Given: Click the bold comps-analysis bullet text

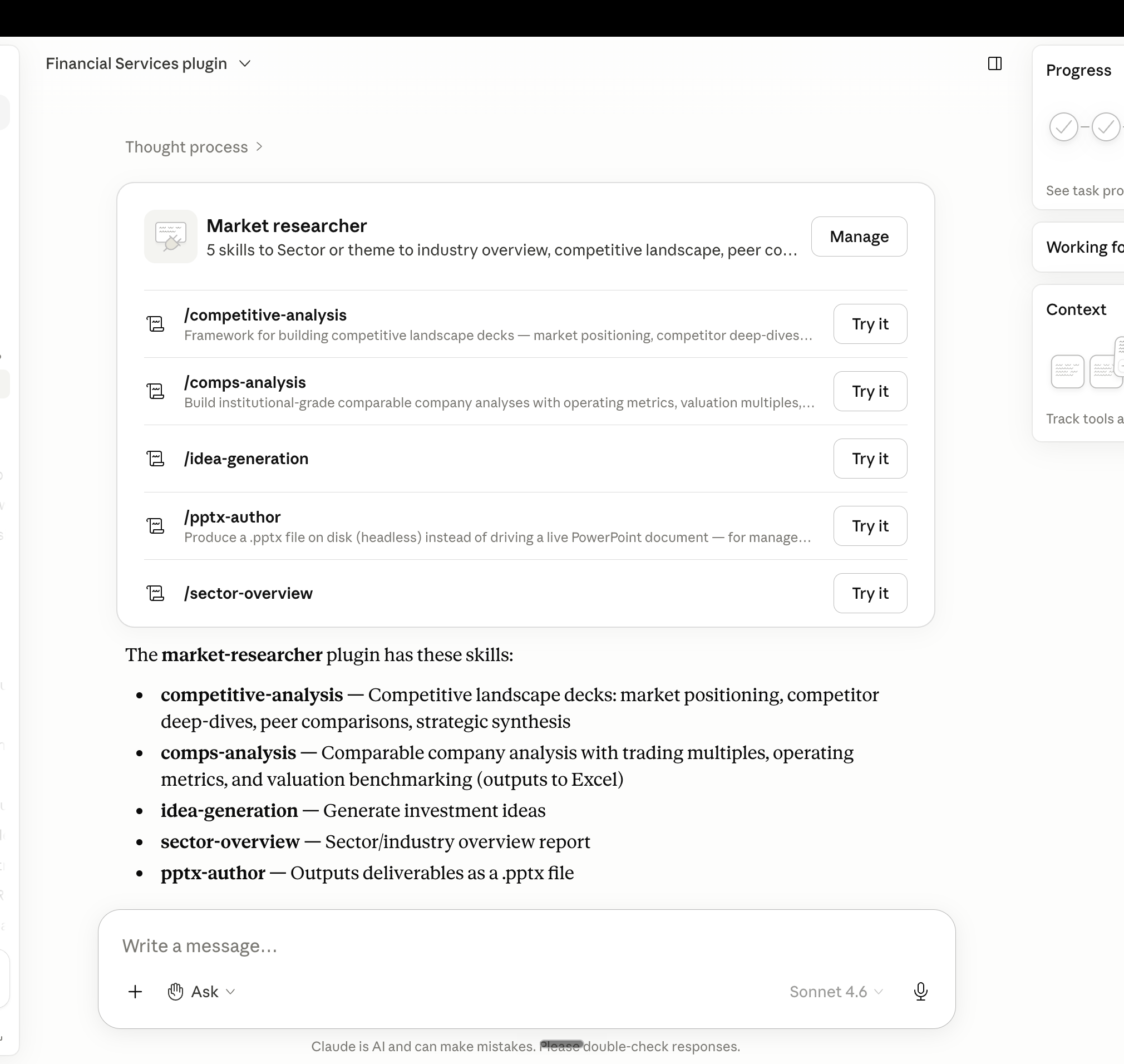Looking at the screenshot, I should tap(228, 752).
